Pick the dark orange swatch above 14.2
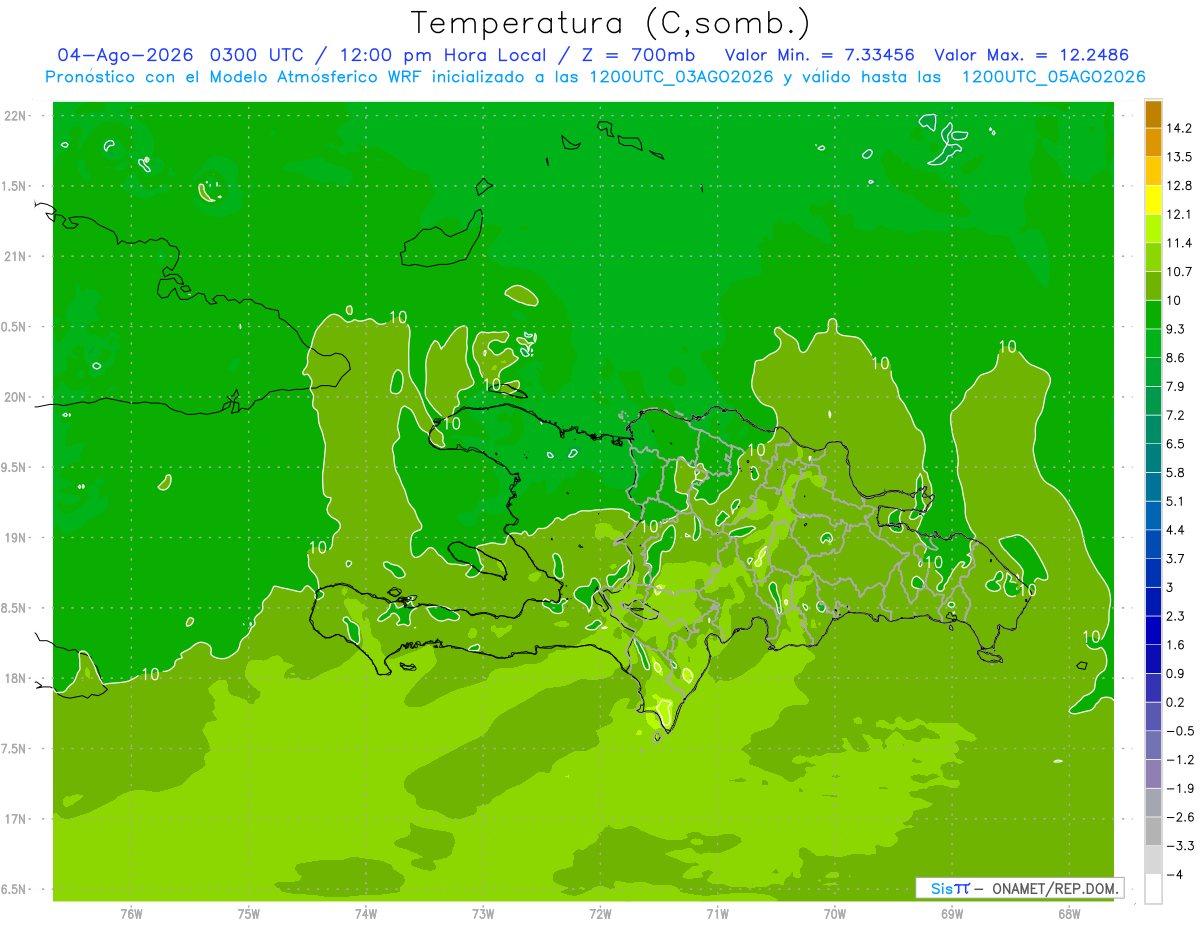Image resolution: width=1200 pixels, height=927 pixels. point(1153,114)
